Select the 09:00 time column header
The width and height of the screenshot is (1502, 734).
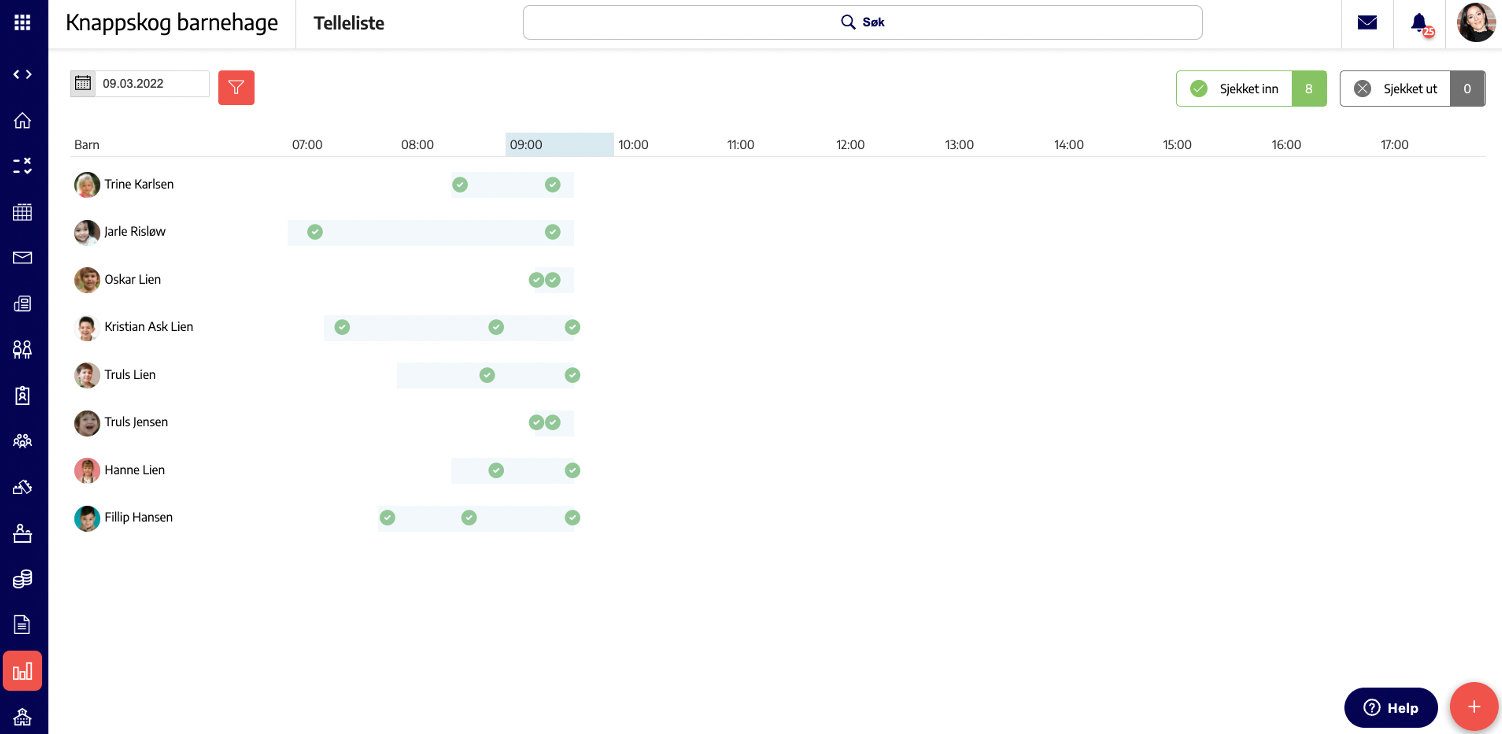(559, 145)
